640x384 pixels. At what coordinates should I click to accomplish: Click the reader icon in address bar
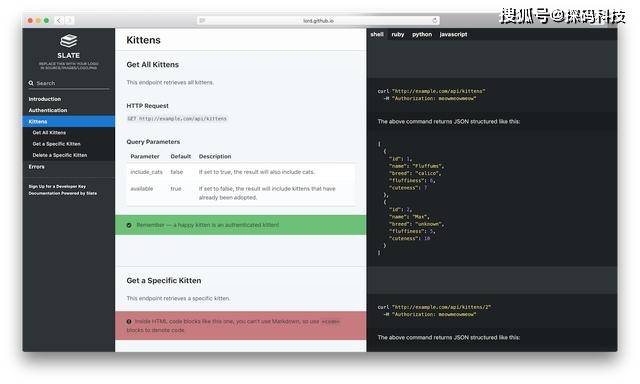[x=202, y=20]
